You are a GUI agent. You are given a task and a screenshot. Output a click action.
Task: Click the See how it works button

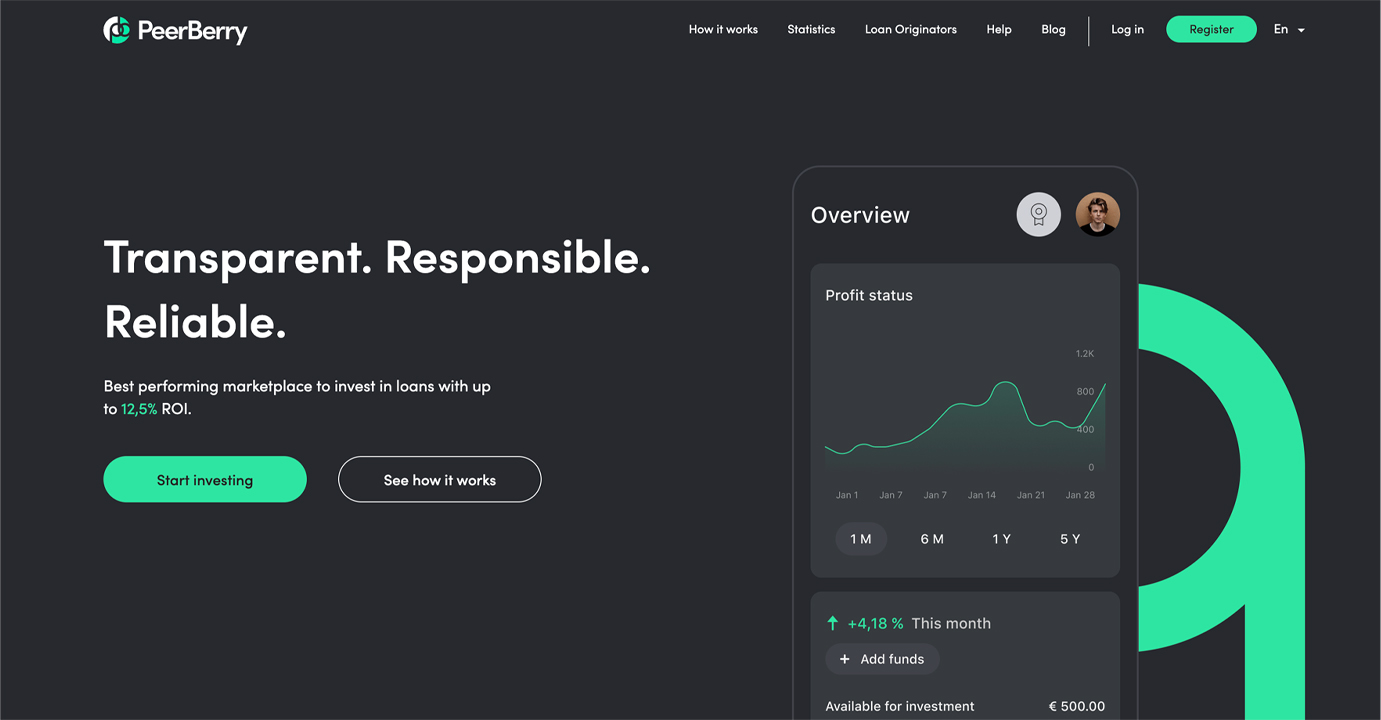439,480
